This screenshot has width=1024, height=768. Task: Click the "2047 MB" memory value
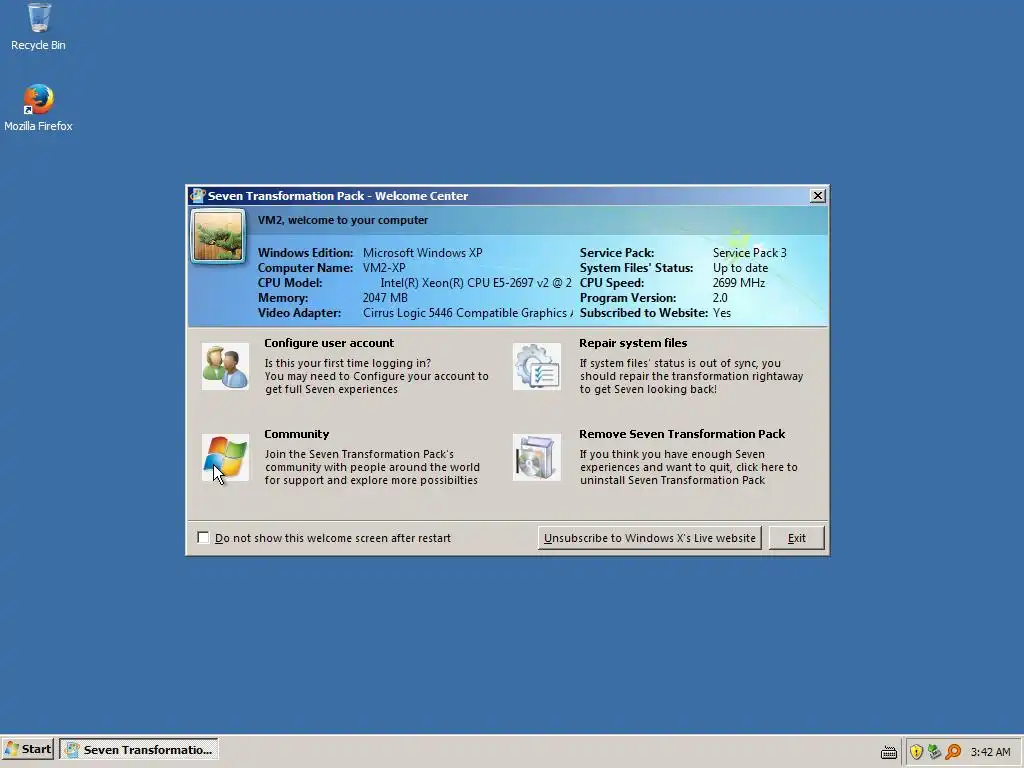385,298
